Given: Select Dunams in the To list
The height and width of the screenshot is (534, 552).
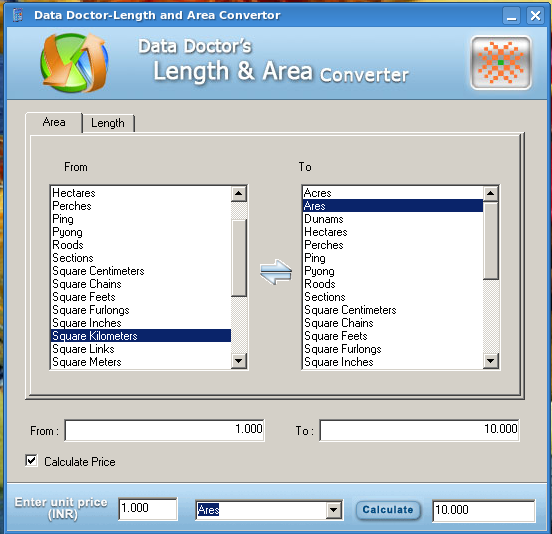Looking at the screenshot, I should point(324,219).
